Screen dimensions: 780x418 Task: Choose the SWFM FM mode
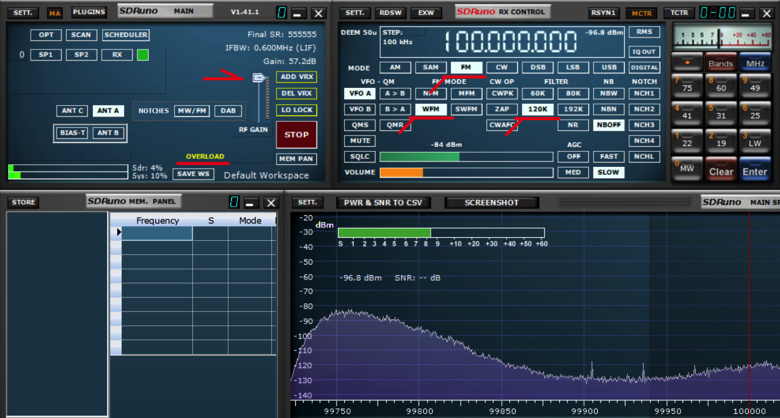tap(467, 109)
